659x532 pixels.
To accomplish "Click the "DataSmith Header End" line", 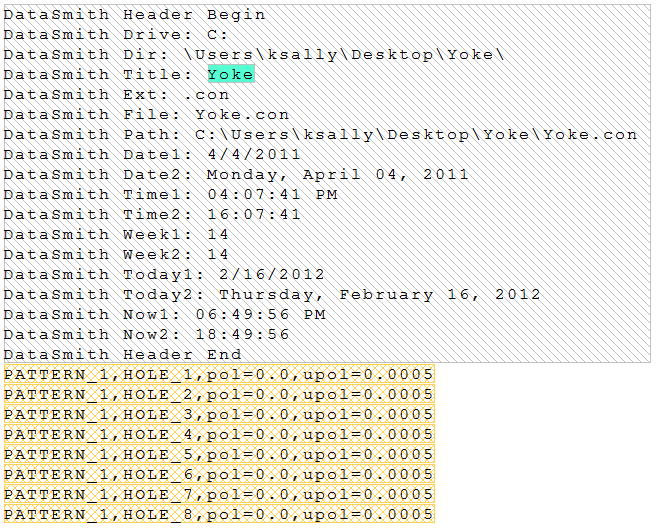I will 122,354.
